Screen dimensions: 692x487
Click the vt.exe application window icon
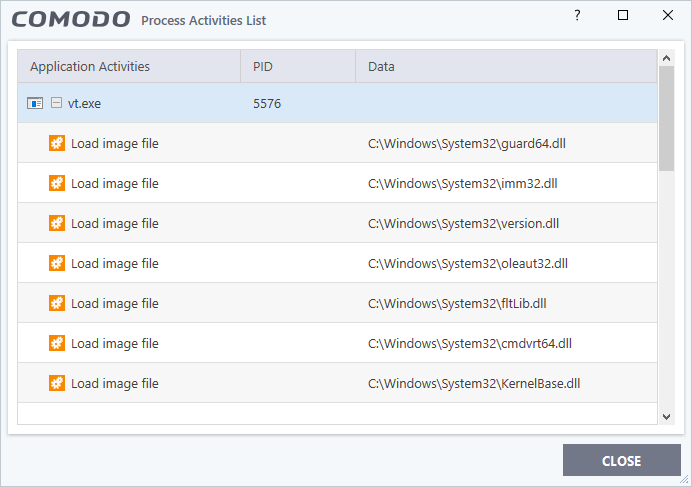(35, 103)
